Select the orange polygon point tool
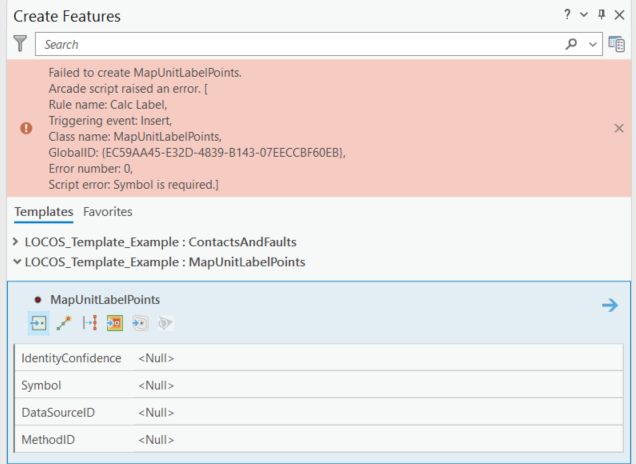Image resolution: width=636 pixels, height=464 pixels. [x=115, y=323]
